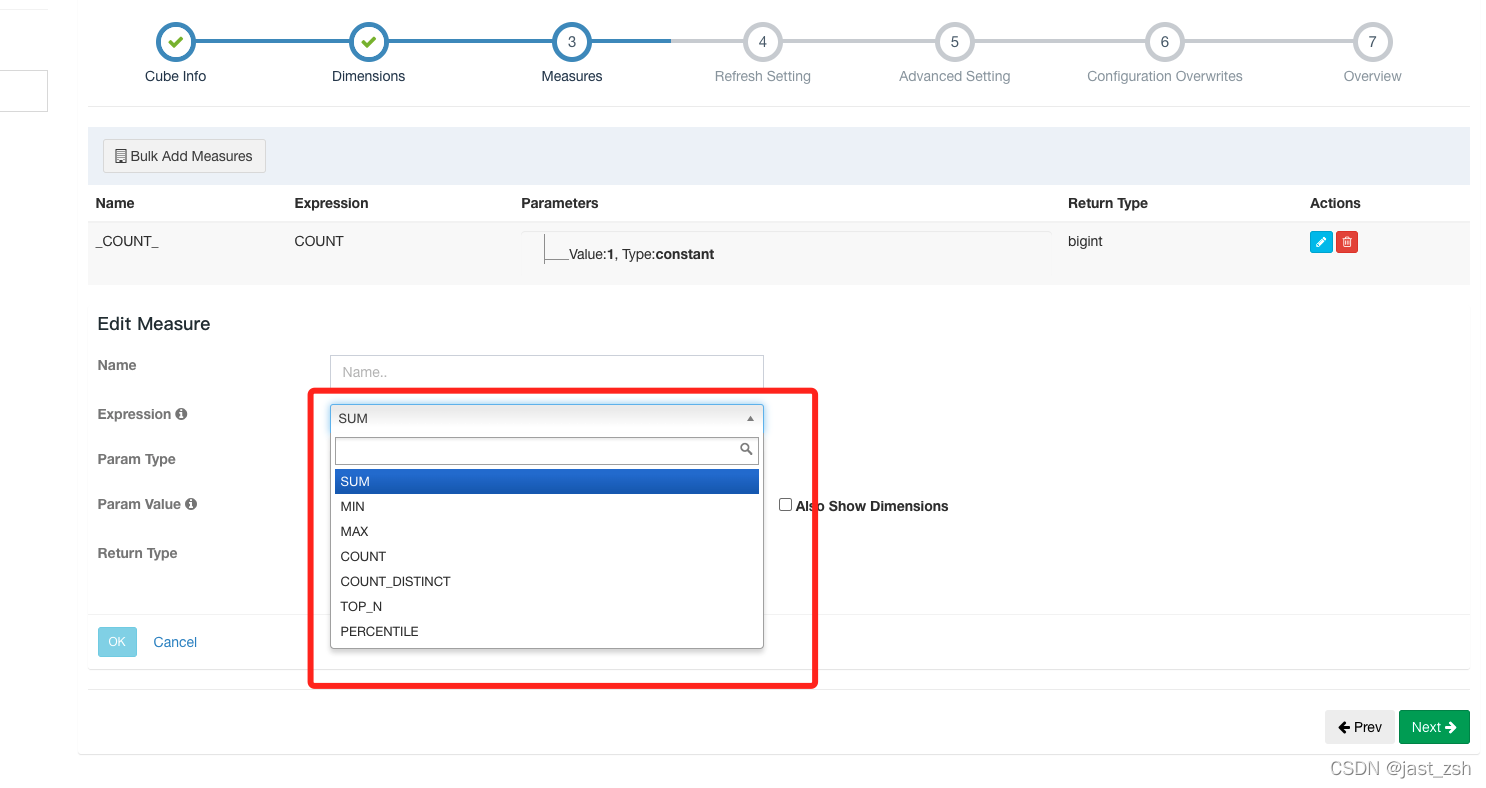Go to step 2 Dimensions circle
1486x788 pixels.
pyautogui.click(x=368, y=42)
